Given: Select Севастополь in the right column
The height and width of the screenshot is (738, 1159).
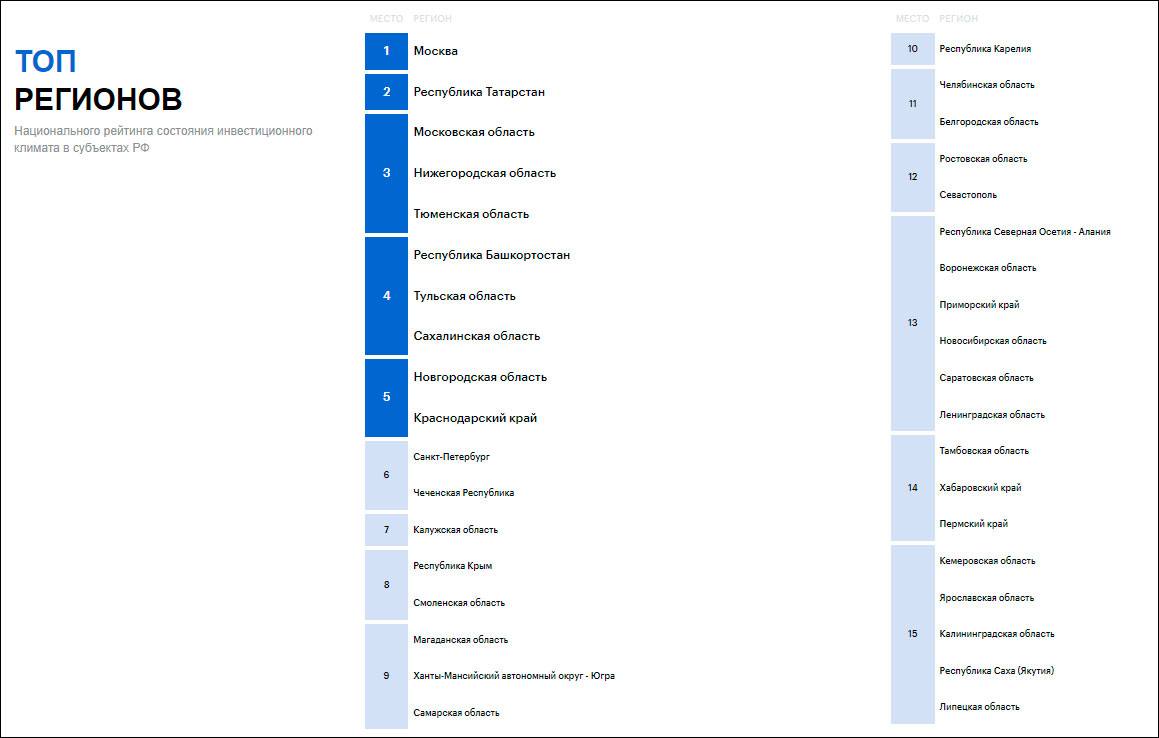Looking at the screenshot, I should [968, 195].
